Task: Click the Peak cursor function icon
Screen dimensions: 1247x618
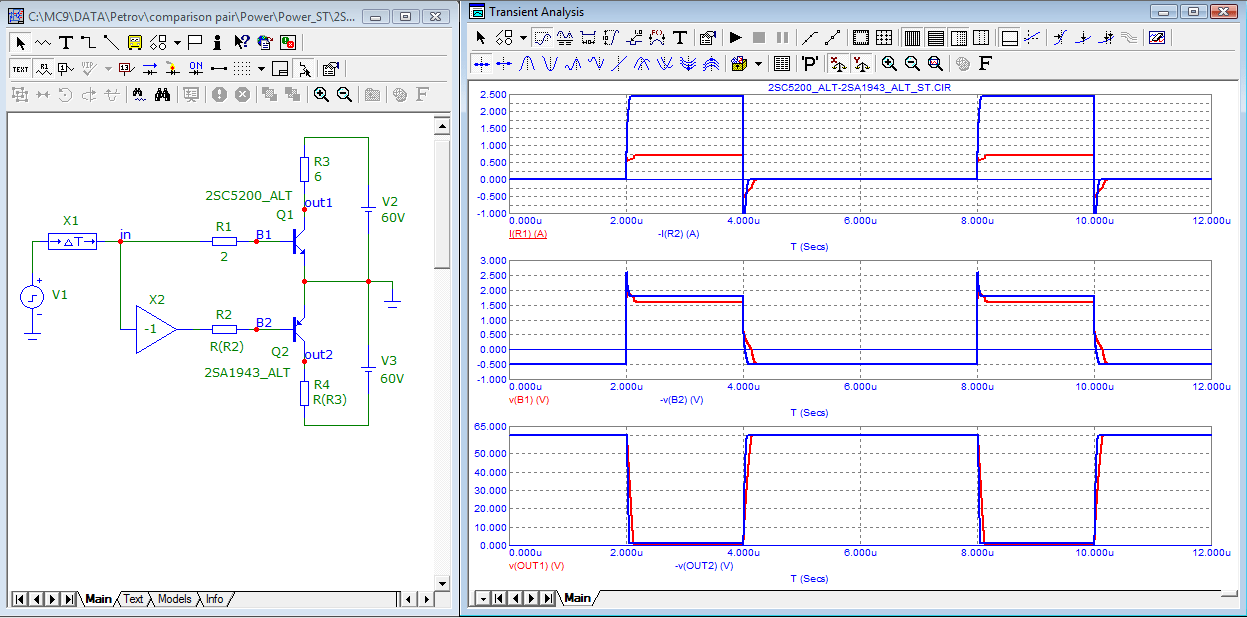Action: point(528,64)
